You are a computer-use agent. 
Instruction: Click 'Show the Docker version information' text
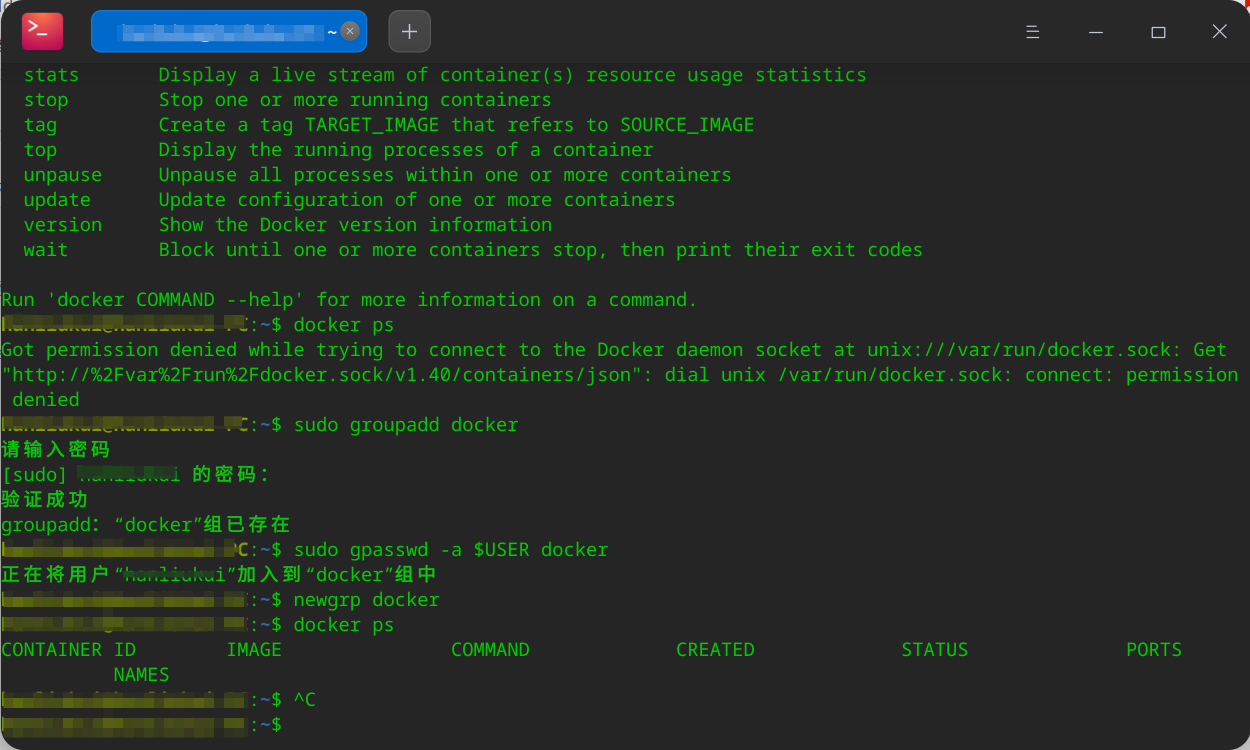(x=355, y=225)
